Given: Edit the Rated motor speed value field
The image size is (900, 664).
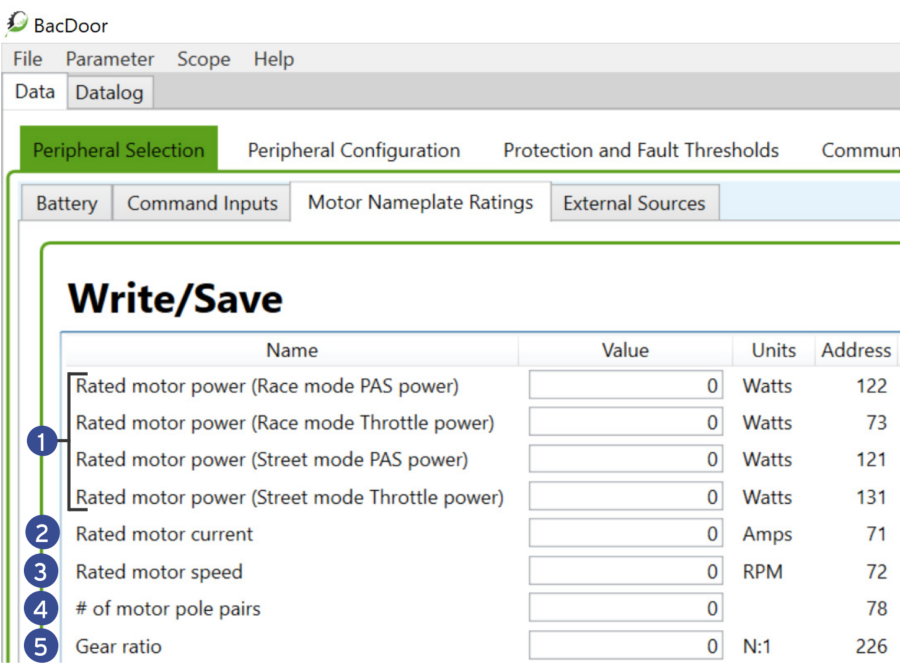Looking at the screenshot, I should click(x=626, y=571).
